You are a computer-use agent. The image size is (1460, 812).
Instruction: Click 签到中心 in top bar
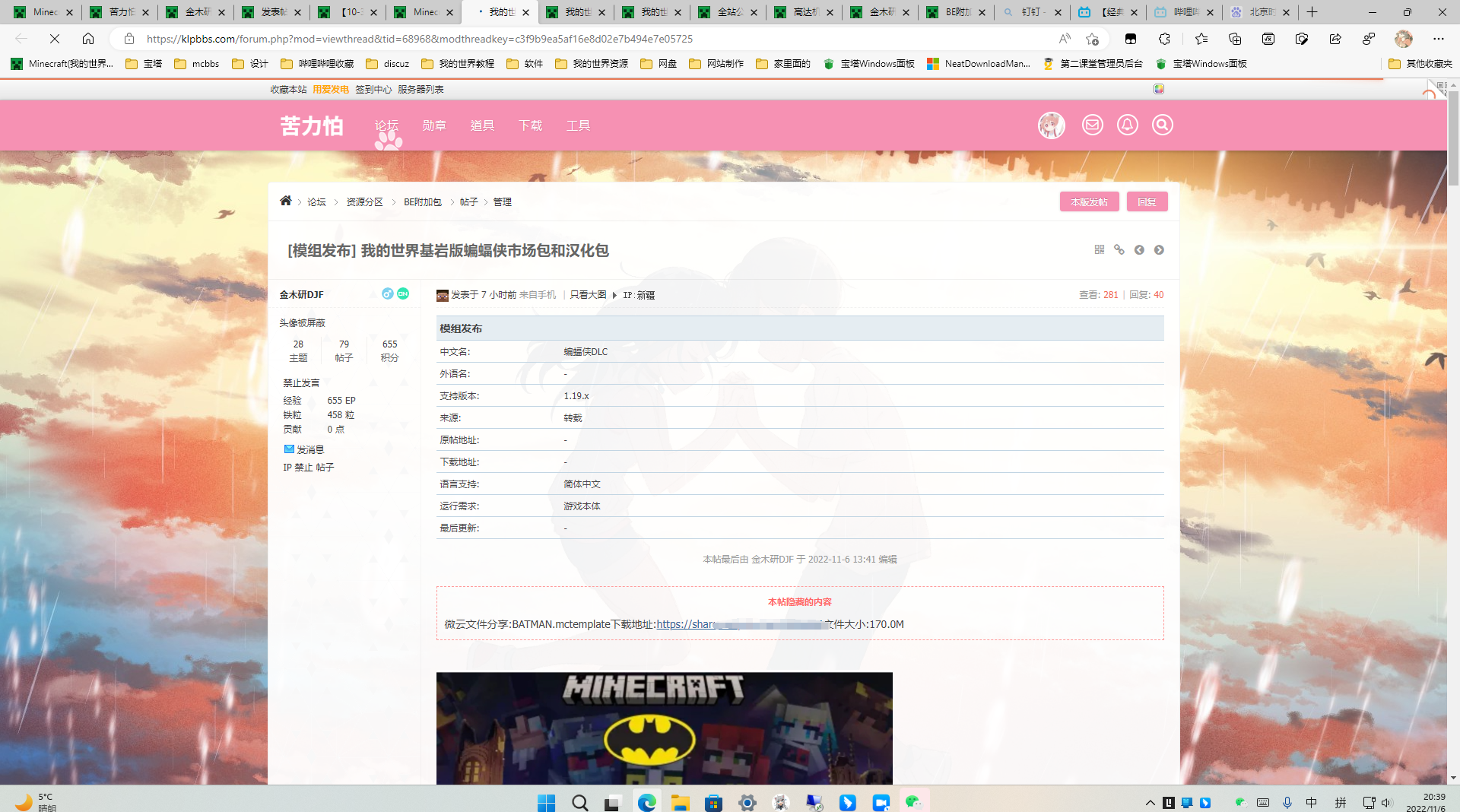[373, 90]
